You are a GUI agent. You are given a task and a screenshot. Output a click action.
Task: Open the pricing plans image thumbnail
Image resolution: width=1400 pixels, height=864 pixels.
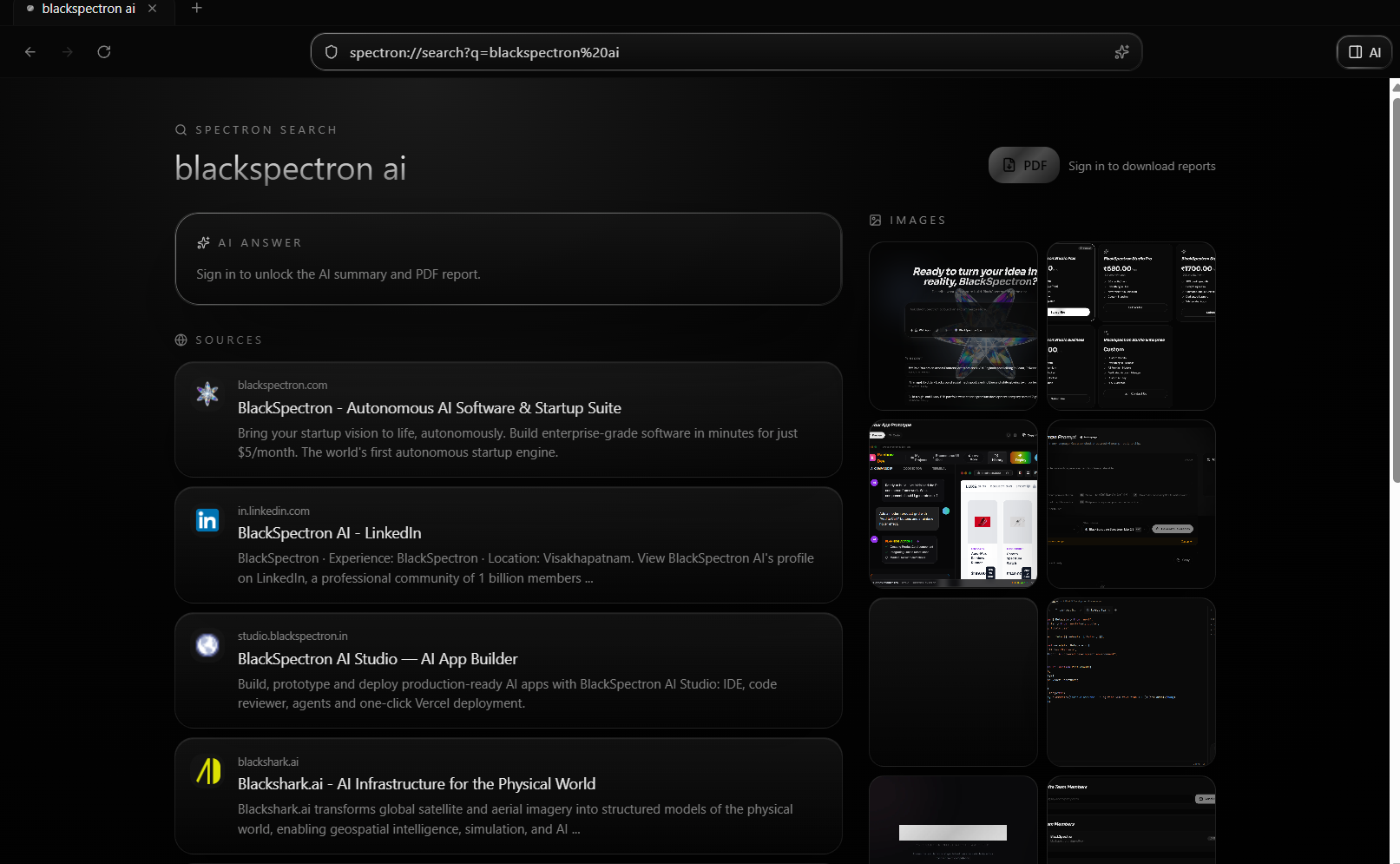[1131, 326]
